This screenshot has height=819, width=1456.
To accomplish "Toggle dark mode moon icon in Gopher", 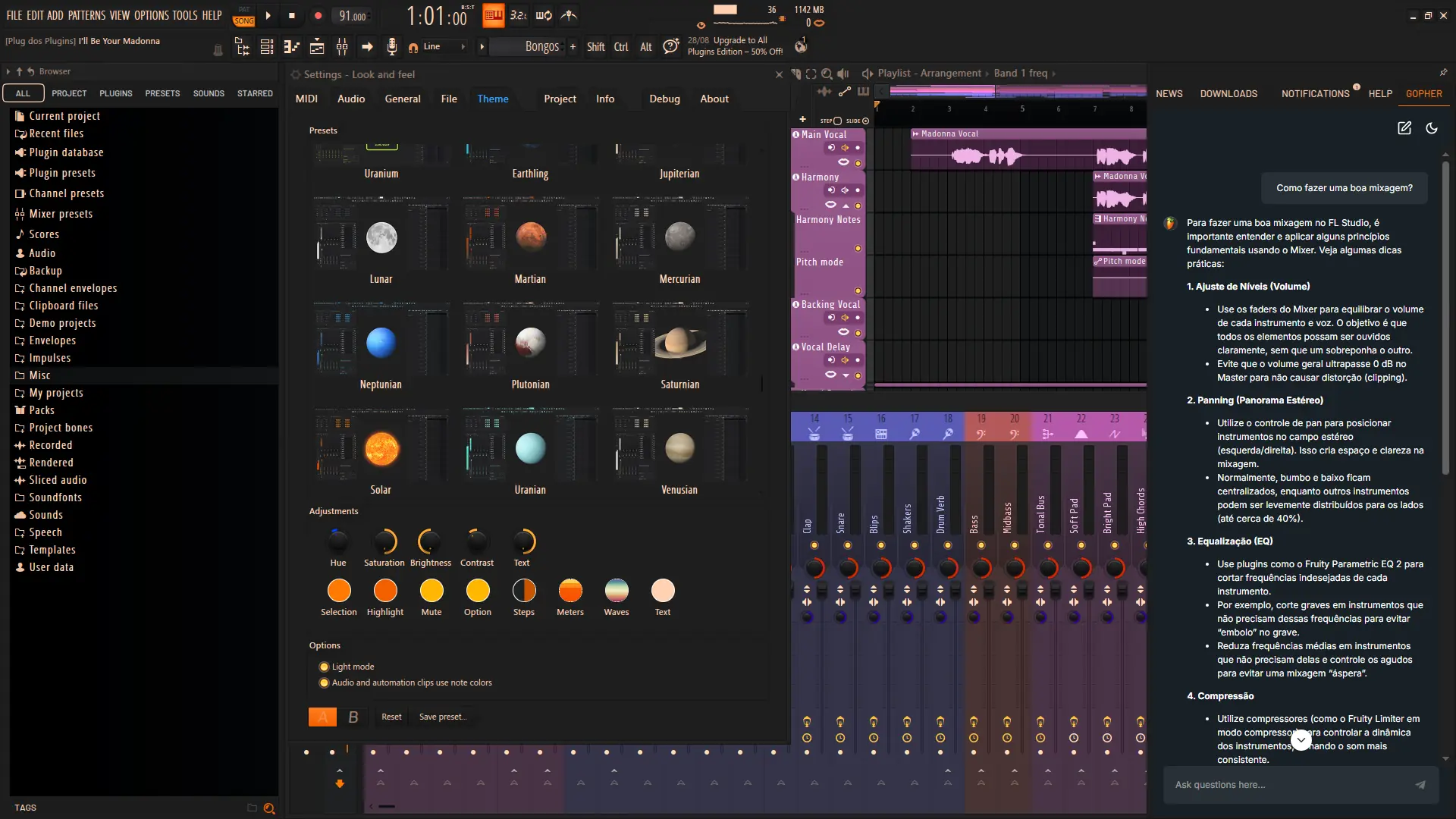I will coord(1432,128).
